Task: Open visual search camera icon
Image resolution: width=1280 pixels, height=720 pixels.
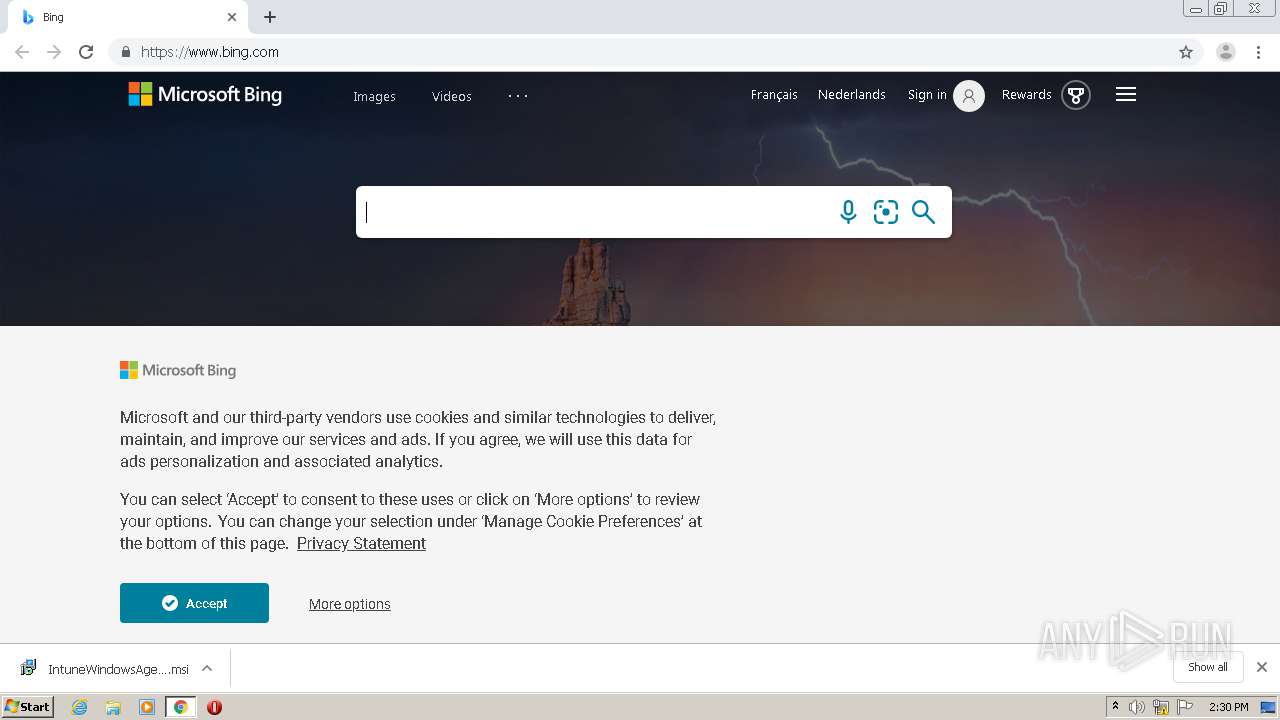Action: [x=886, y=212]
